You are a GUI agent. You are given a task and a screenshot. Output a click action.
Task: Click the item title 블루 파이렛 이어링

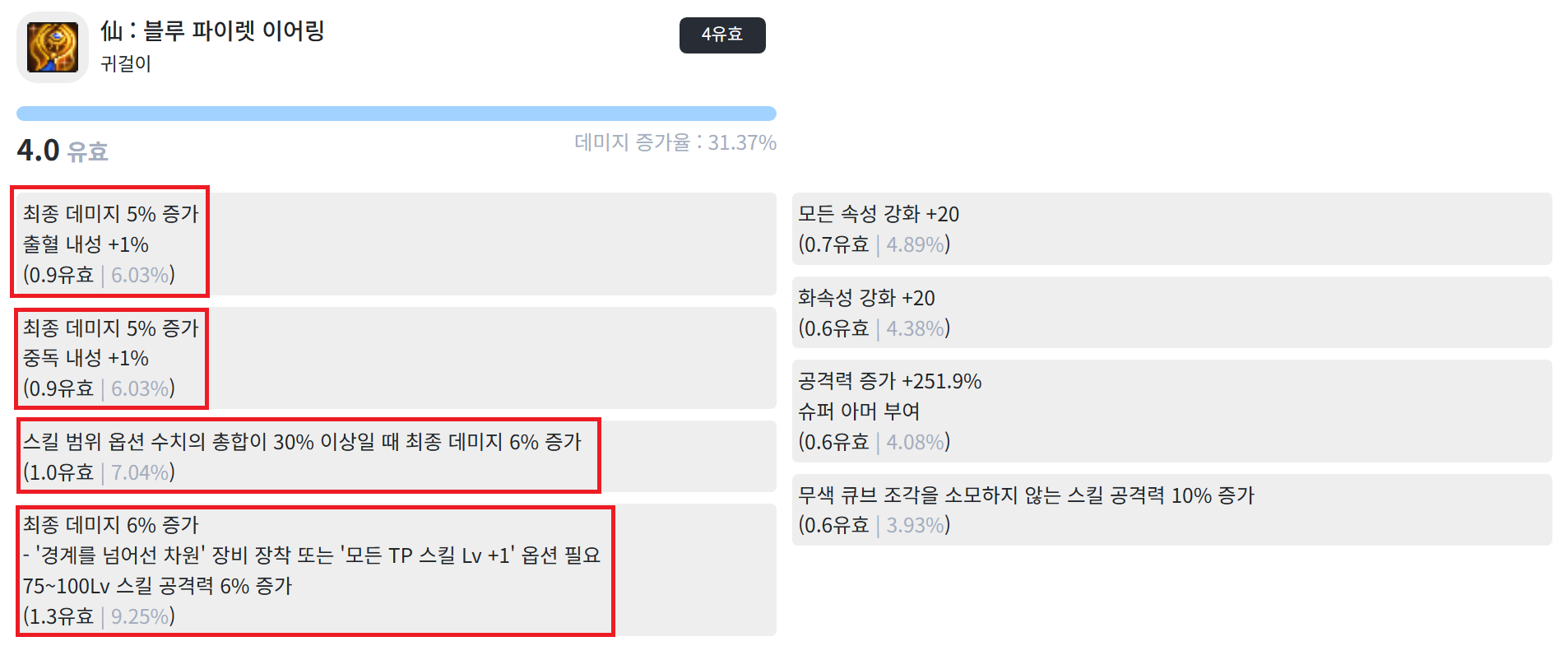212,31
